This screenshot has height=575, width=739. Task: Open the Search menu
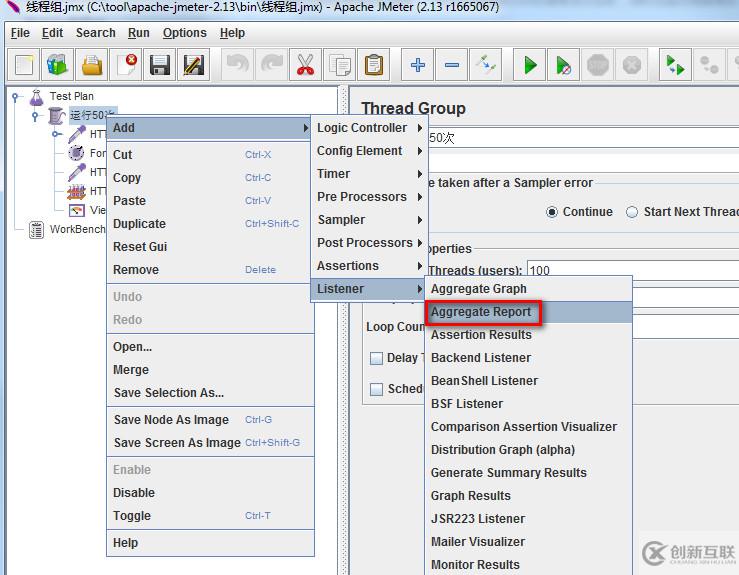click(x=96, y=33)
